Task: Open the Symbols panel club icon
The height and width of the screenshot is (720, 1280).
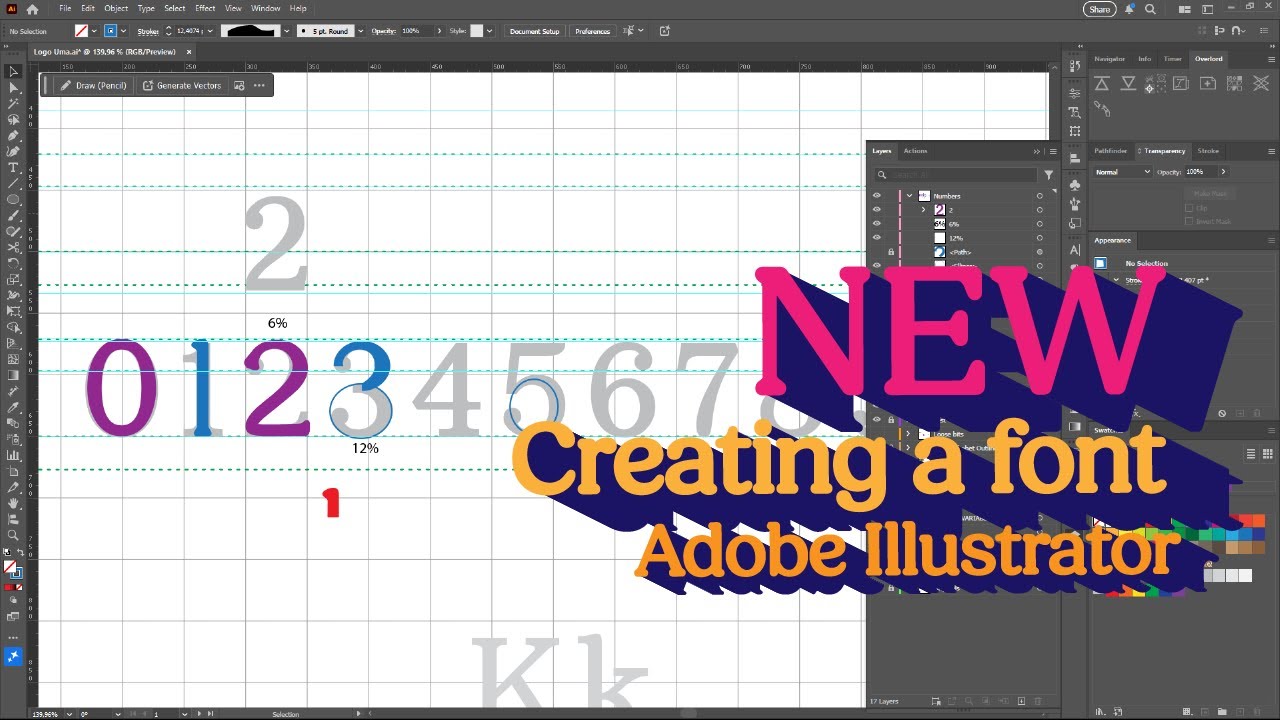Action: tap(1074, 186)
